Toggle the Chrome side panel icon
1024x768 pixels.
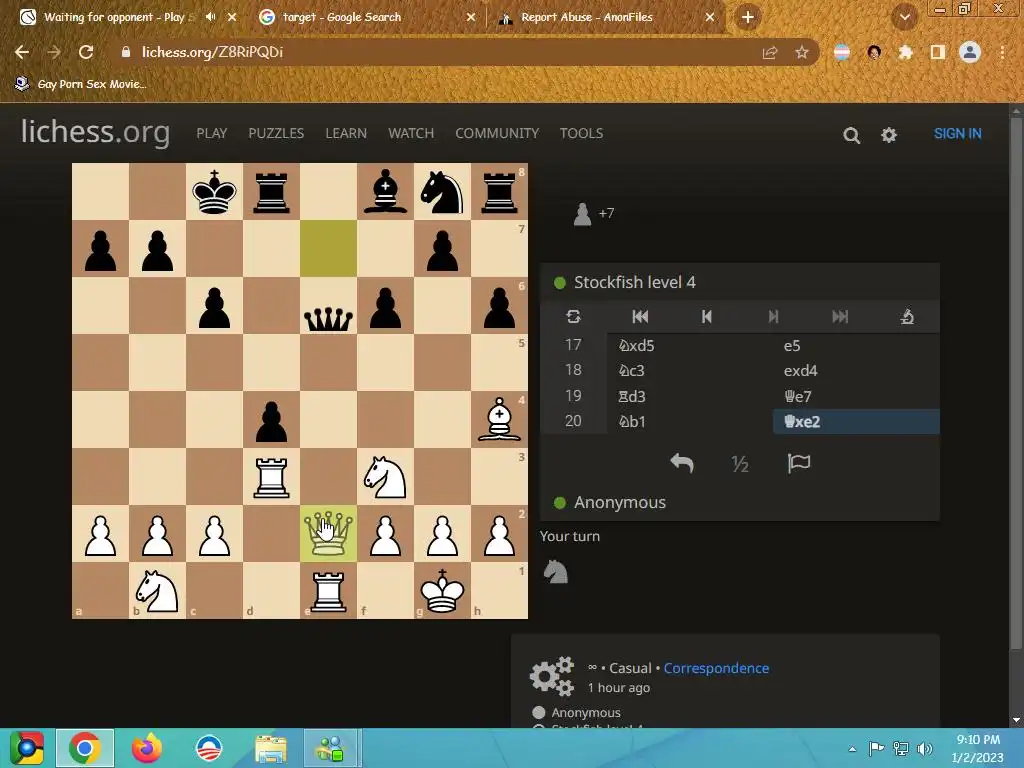click(937, 52)
